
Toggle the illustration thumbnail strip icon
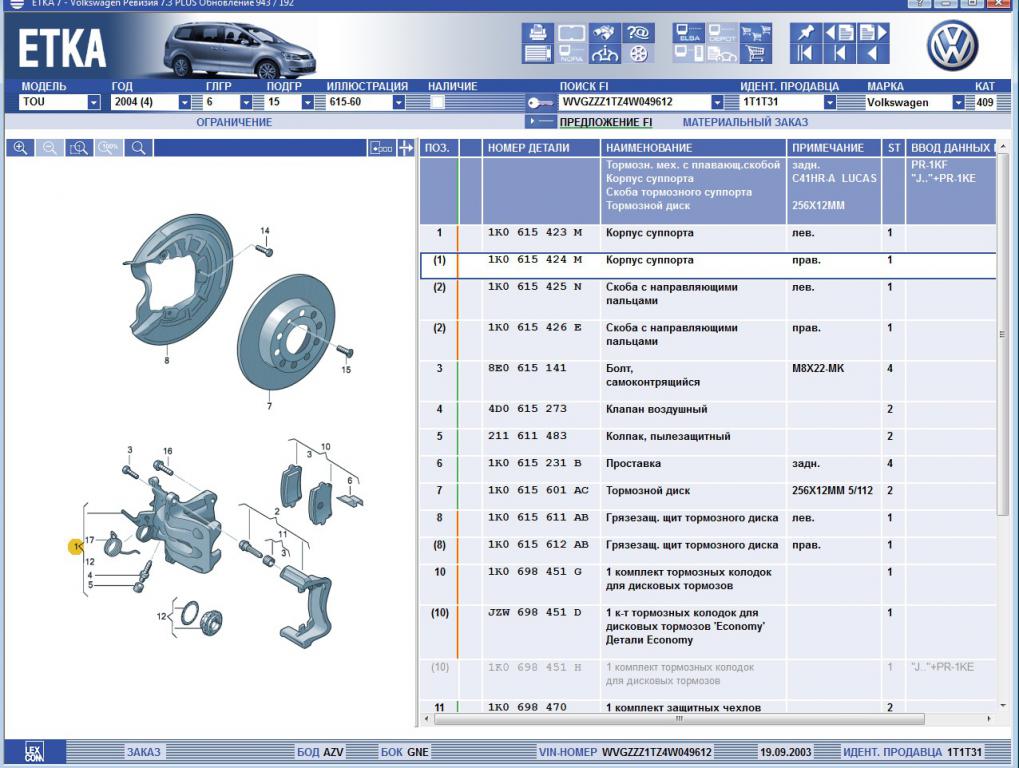tap(381, 148)
